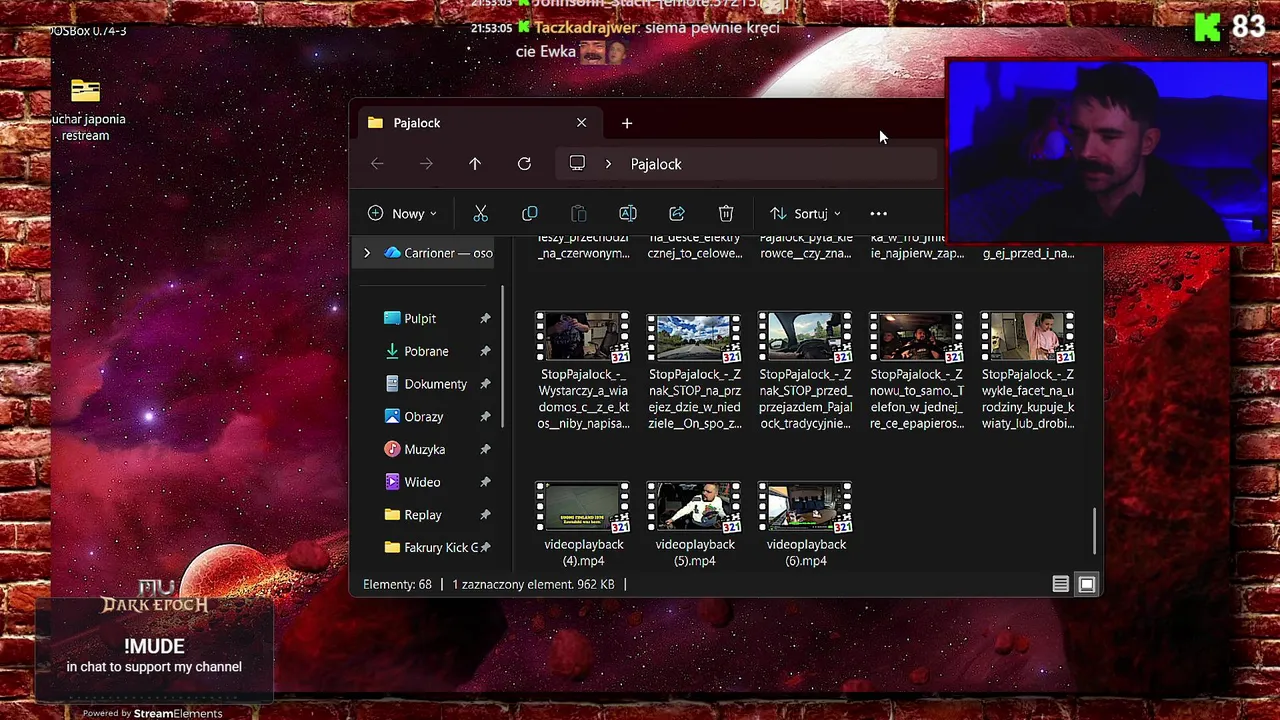Click '1 zaznaczony element. 962 KB' status text
Image resolution: width=1280 pixels, height=720 pixels.
tap(533, 584)
